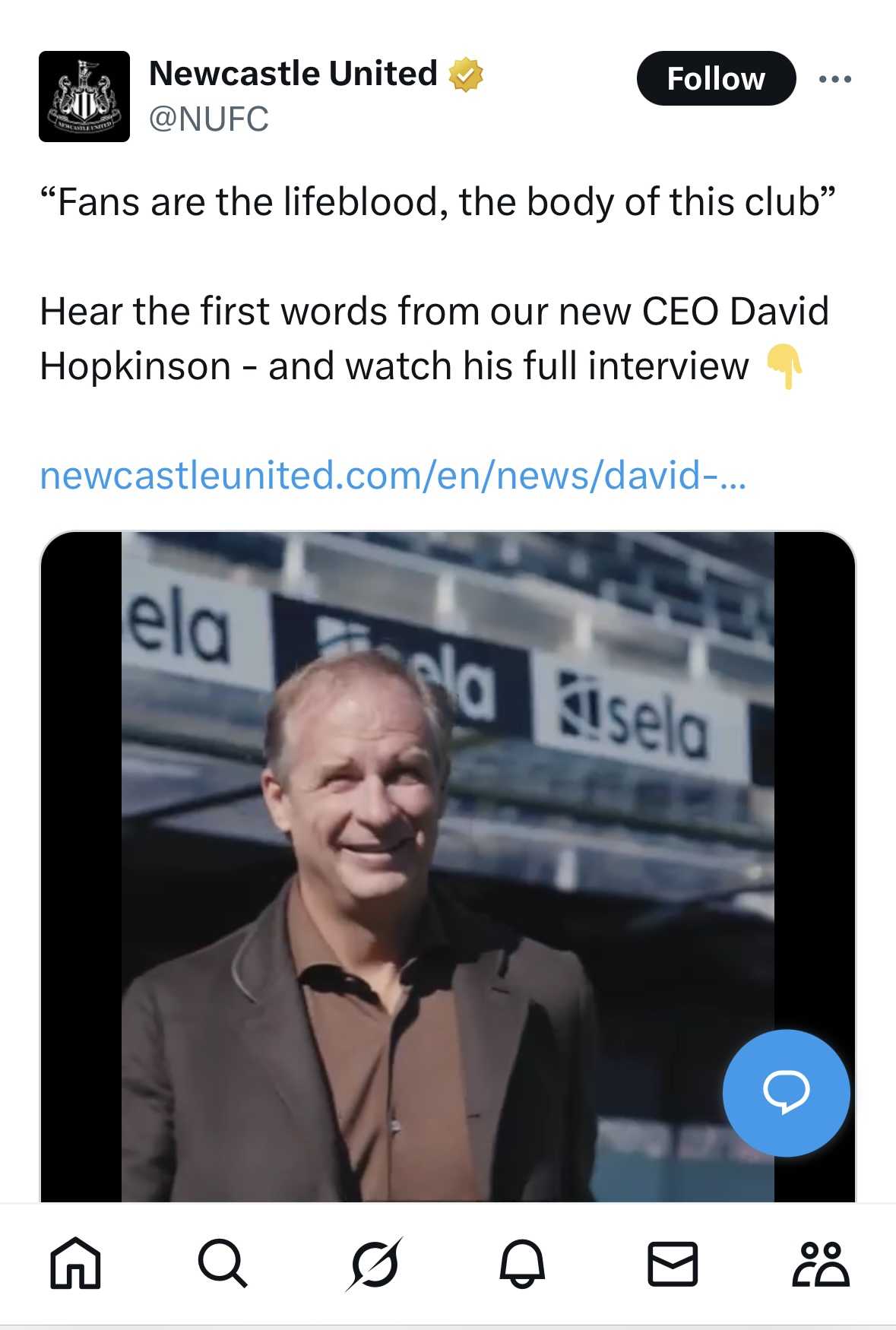Open the three-dot more options menu

coord(834,79)
